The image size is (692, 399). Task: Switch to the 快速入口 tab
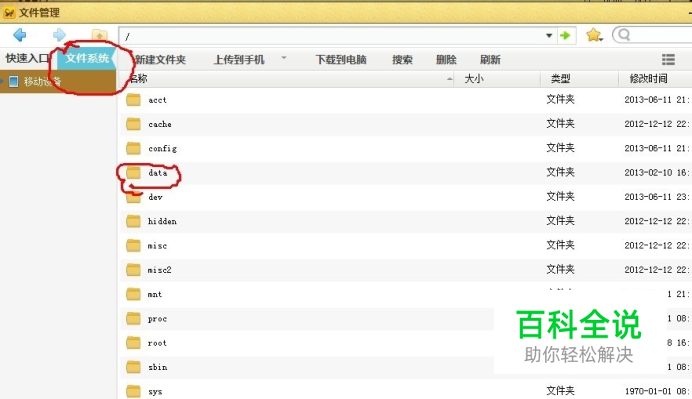pos(27,58)
